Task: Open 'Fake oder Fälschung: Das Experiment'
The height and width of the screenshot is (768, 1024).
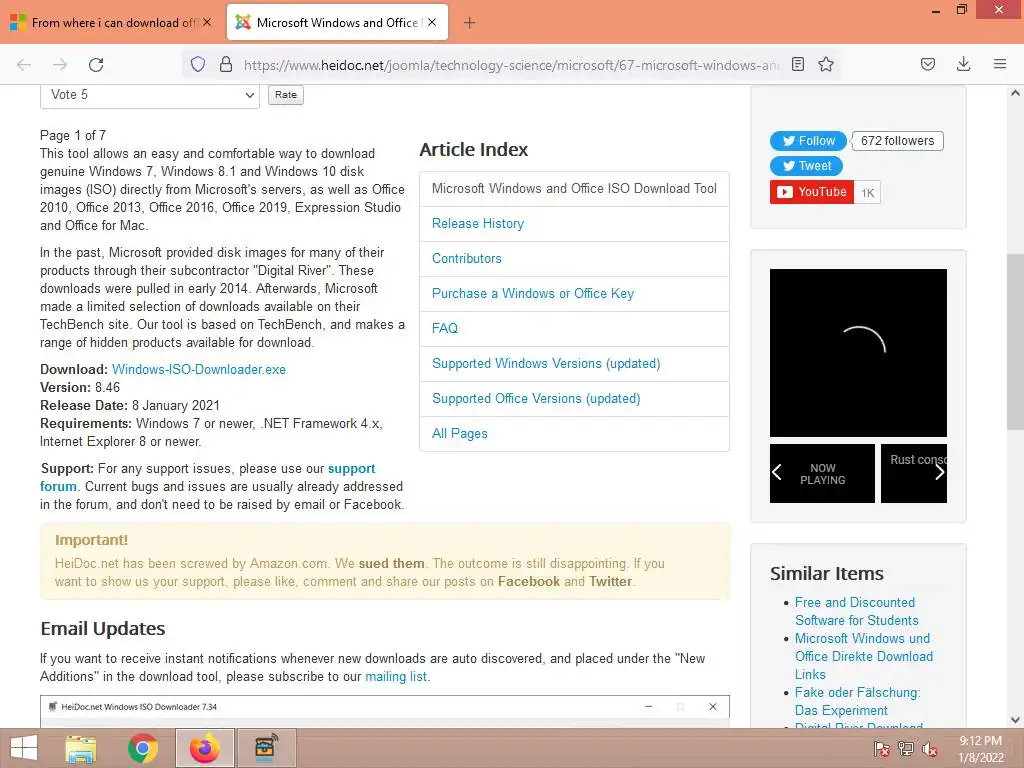Action: [857, 701]
